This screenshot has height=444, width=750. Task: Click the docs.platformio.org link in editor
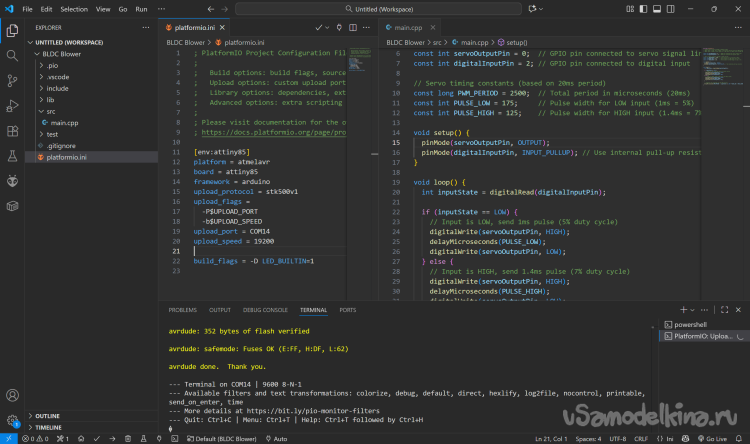[271, 132]
